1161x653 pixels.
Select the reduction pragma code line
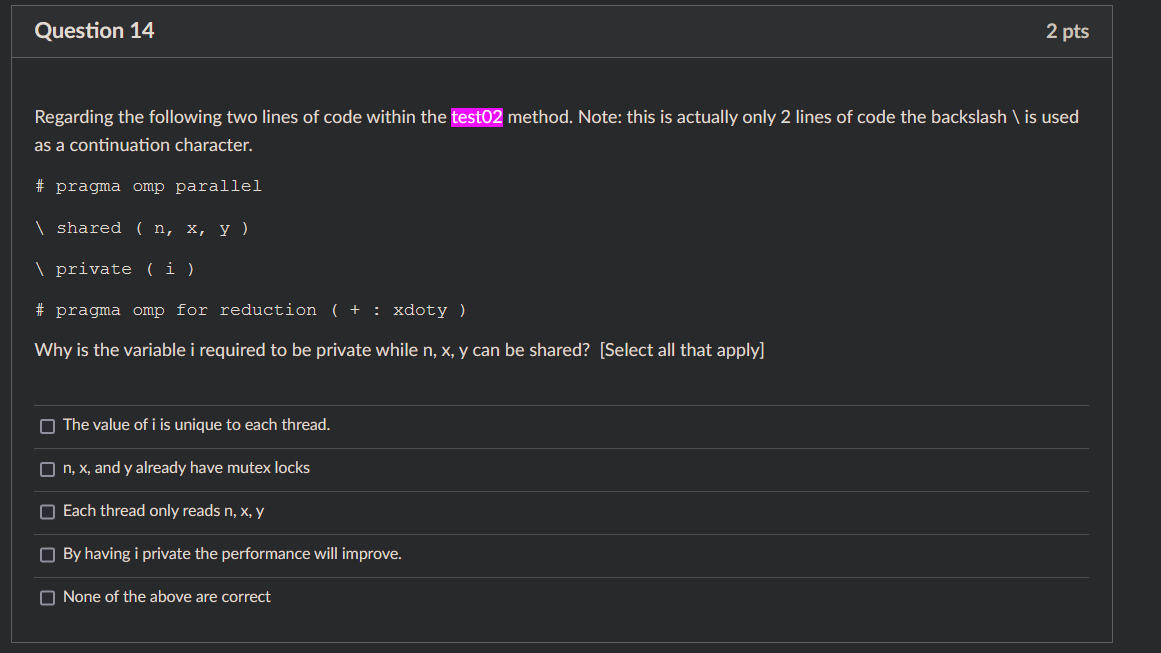click(250, 309)
